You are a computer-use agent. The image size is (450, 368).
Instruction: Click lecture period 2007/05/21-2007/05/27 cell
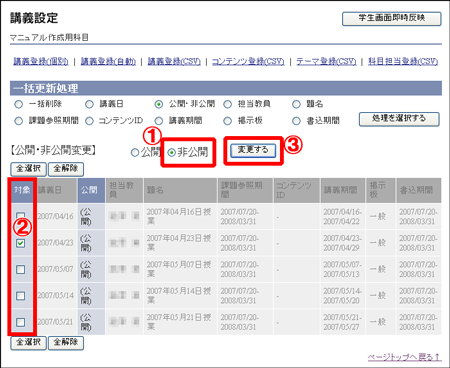(343, 322)
